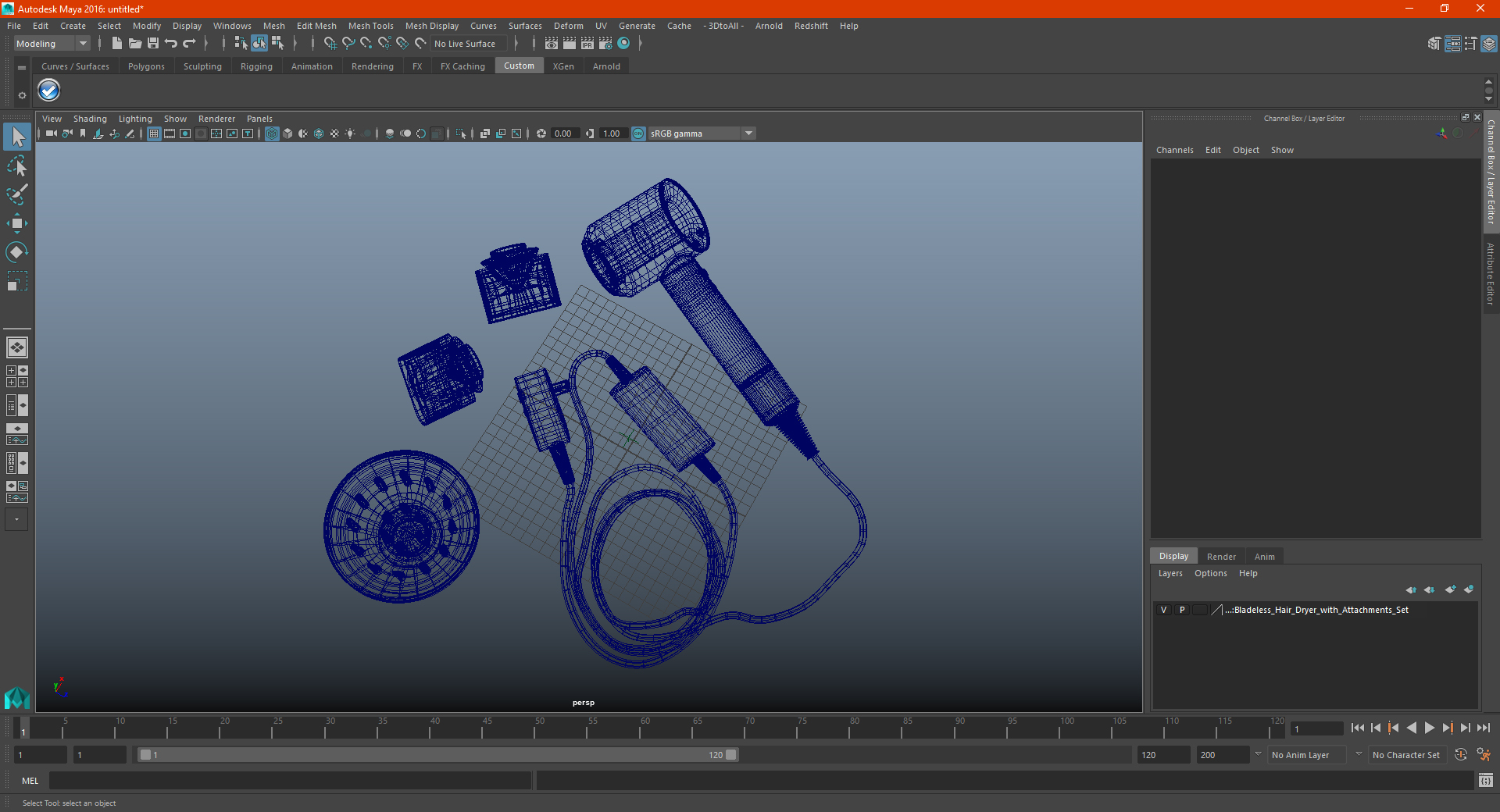Image resolution: width=1500 pixels, height=812 pixels.
Task: Click the range slider bar ending at 120
Action: click(x=437, y=755)
